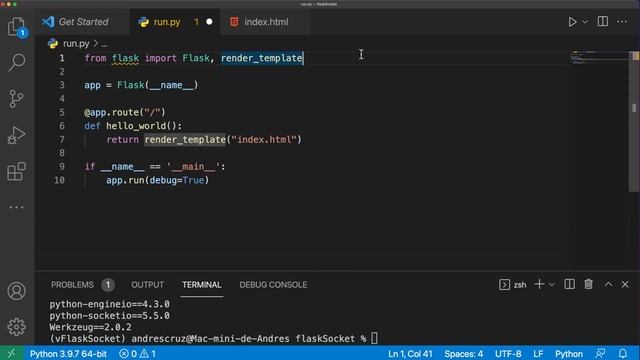
Task: Click the feedback icon in status bar
Action: point(600,353)
